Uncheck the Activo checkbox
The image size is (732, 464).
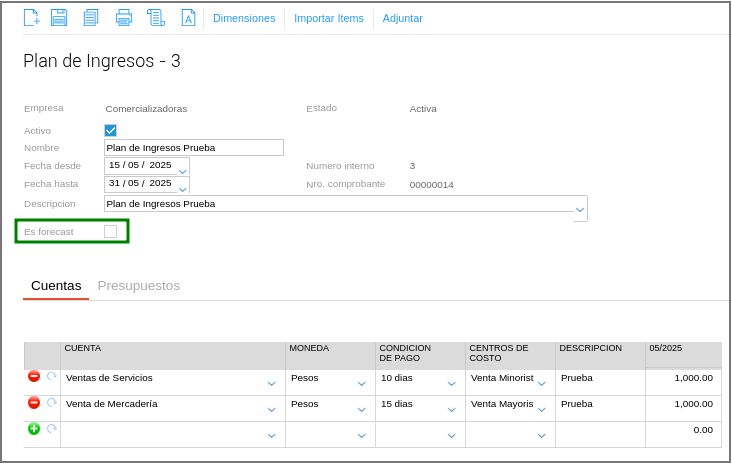(x=111, y=130)
